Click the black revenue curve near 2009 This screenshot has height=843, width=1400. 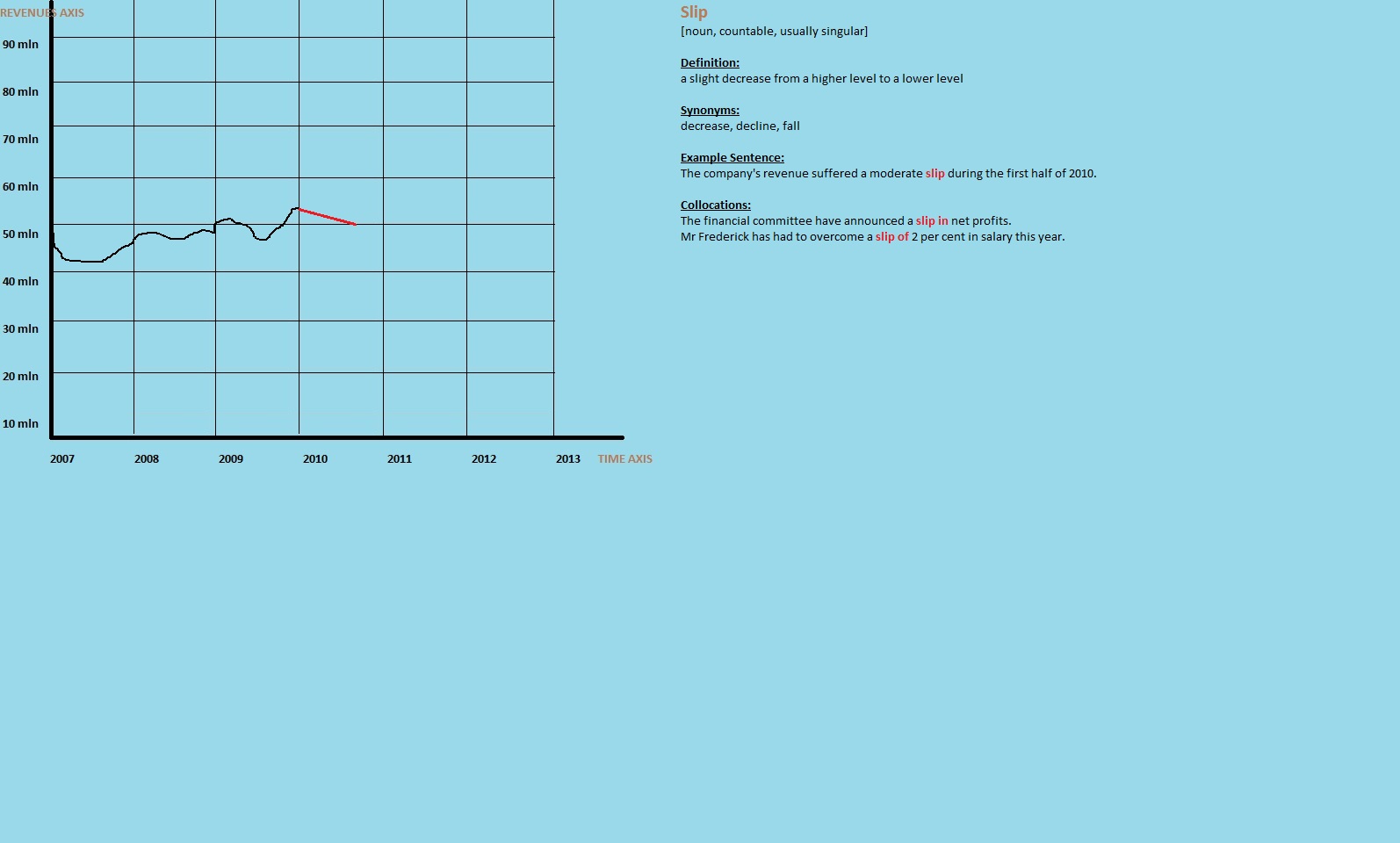pyautogui.click(x=230, y=220)
